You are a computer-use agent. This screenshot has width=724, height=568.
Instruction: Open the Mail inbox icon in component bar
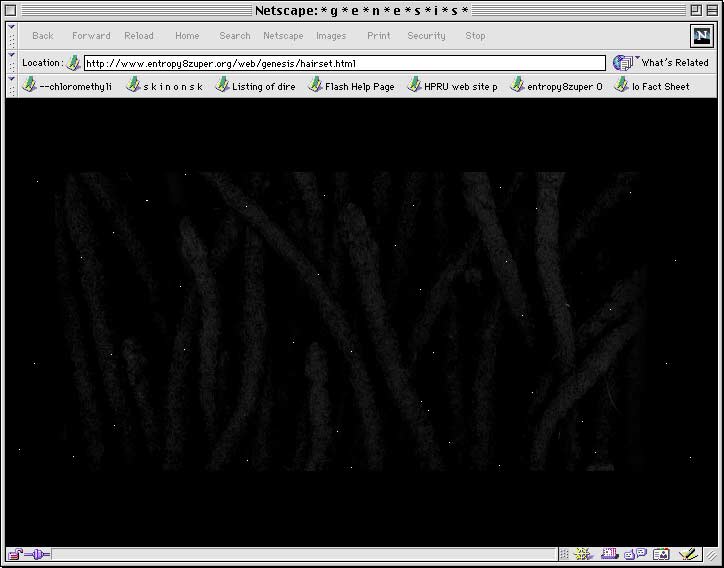[610, 554]
